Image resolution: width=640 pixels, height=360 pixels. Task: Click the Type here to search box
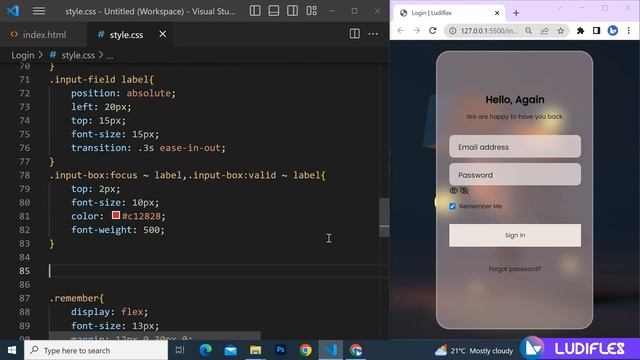[96, 350]
